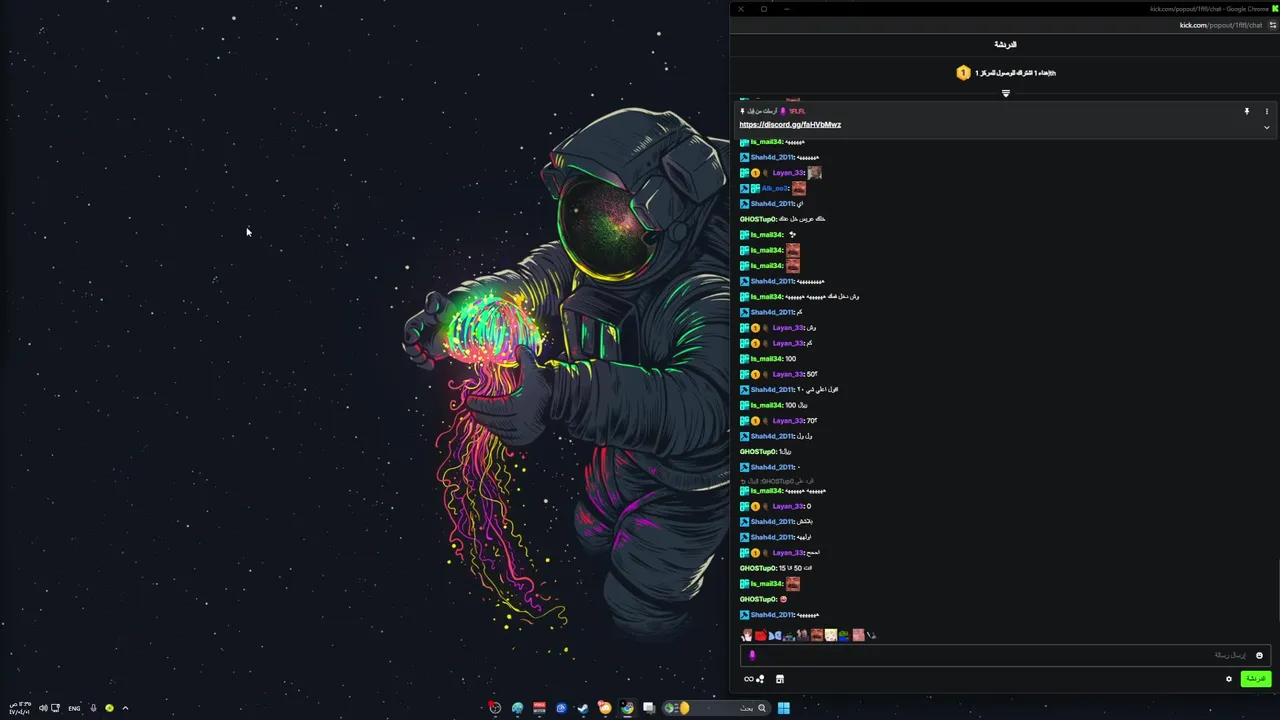Open the red-badged first app icon on taskbar
The image size is (1280, 720).
pos(495,708)
